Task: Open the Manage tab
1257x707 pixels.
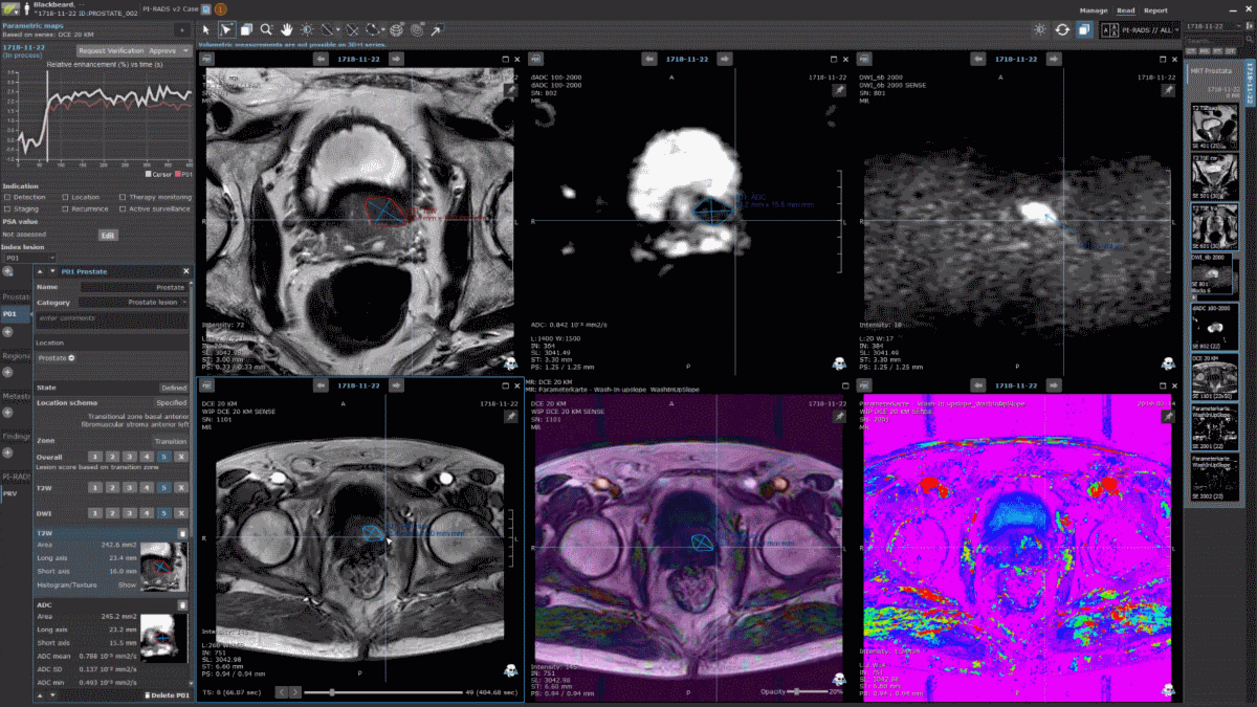Action: (x=1093, y=10)
